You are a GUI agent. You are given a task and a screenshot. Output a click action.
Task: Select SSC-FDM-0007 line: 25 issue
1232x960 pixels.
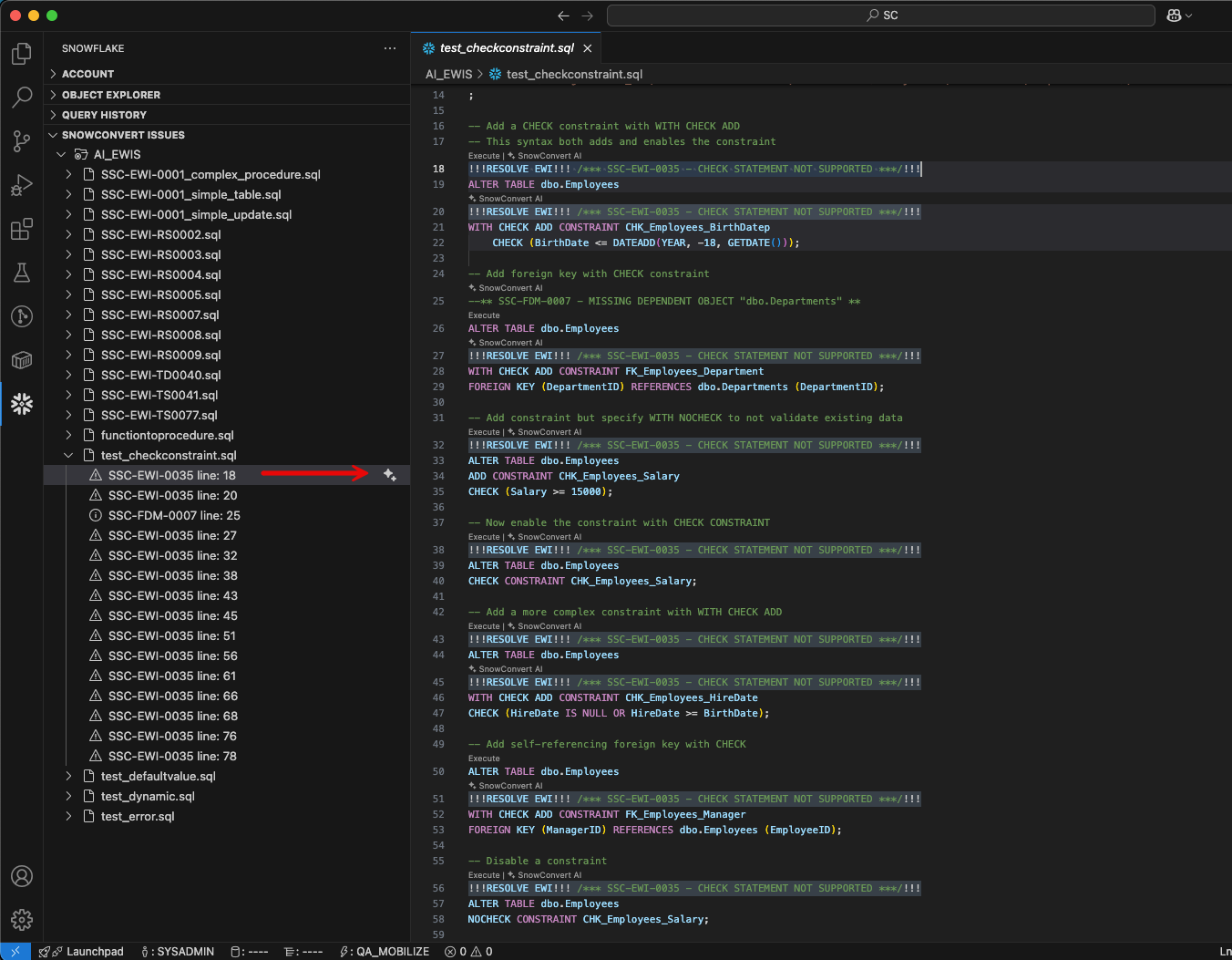point(174,515)
